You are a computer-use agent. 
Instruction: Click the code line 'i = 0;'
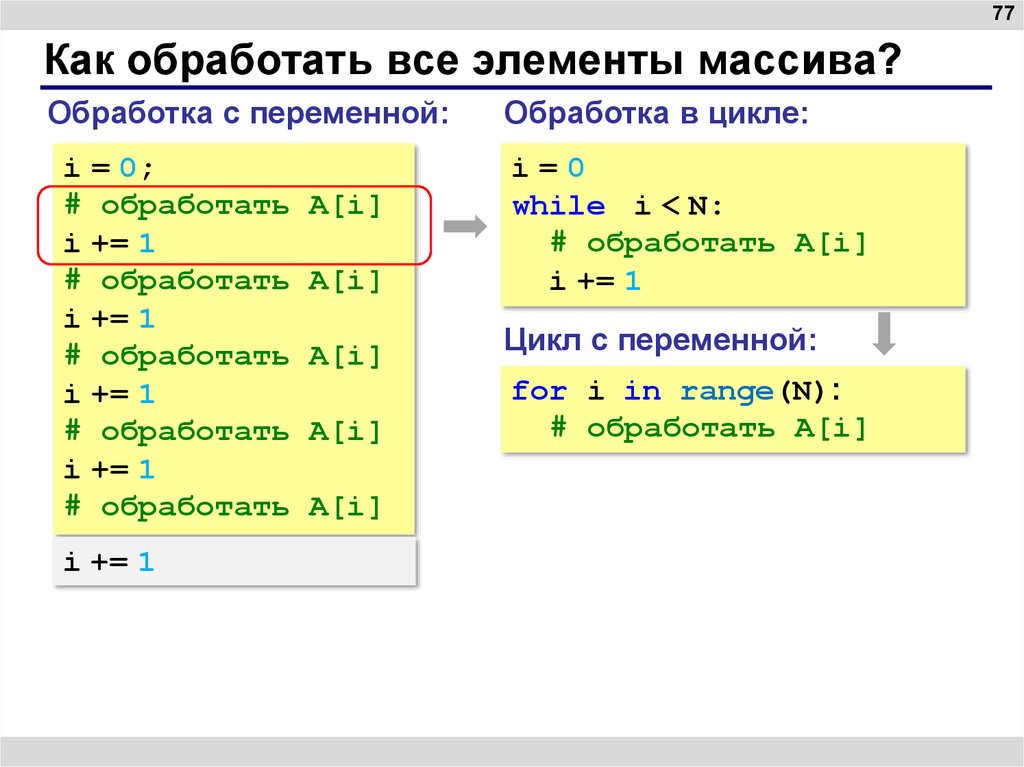[108, 168]
